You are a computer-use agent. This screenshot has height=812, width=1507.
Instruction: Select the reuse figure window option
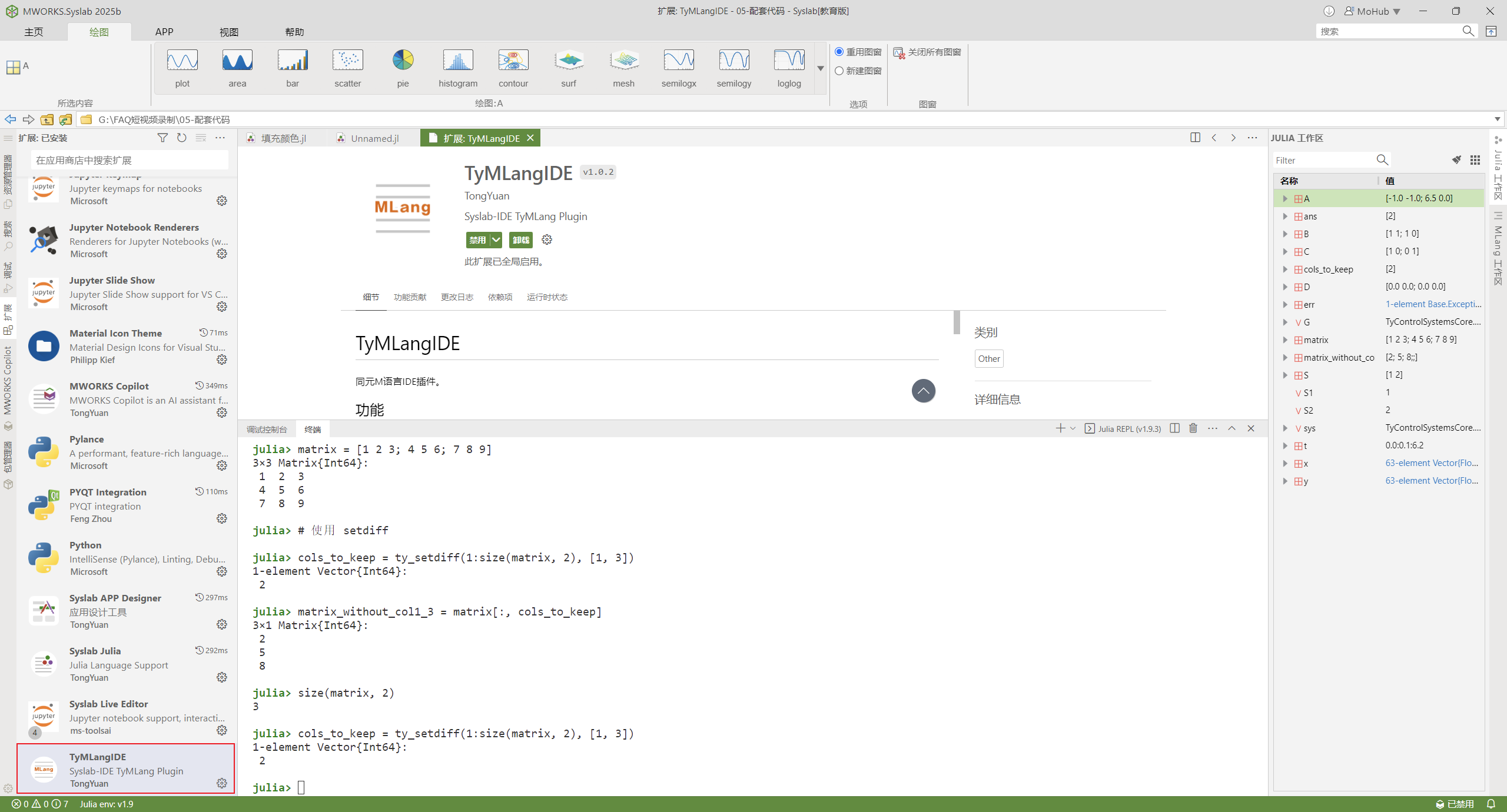(x=858, y=52)
